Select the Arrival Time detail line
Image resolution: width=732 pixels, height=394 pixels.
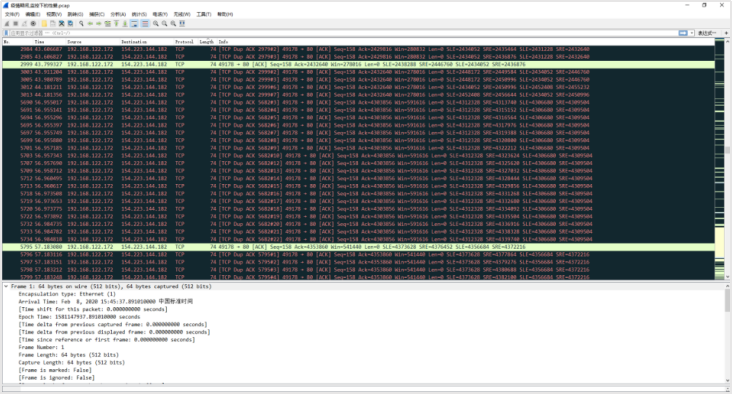click(106, 302)
